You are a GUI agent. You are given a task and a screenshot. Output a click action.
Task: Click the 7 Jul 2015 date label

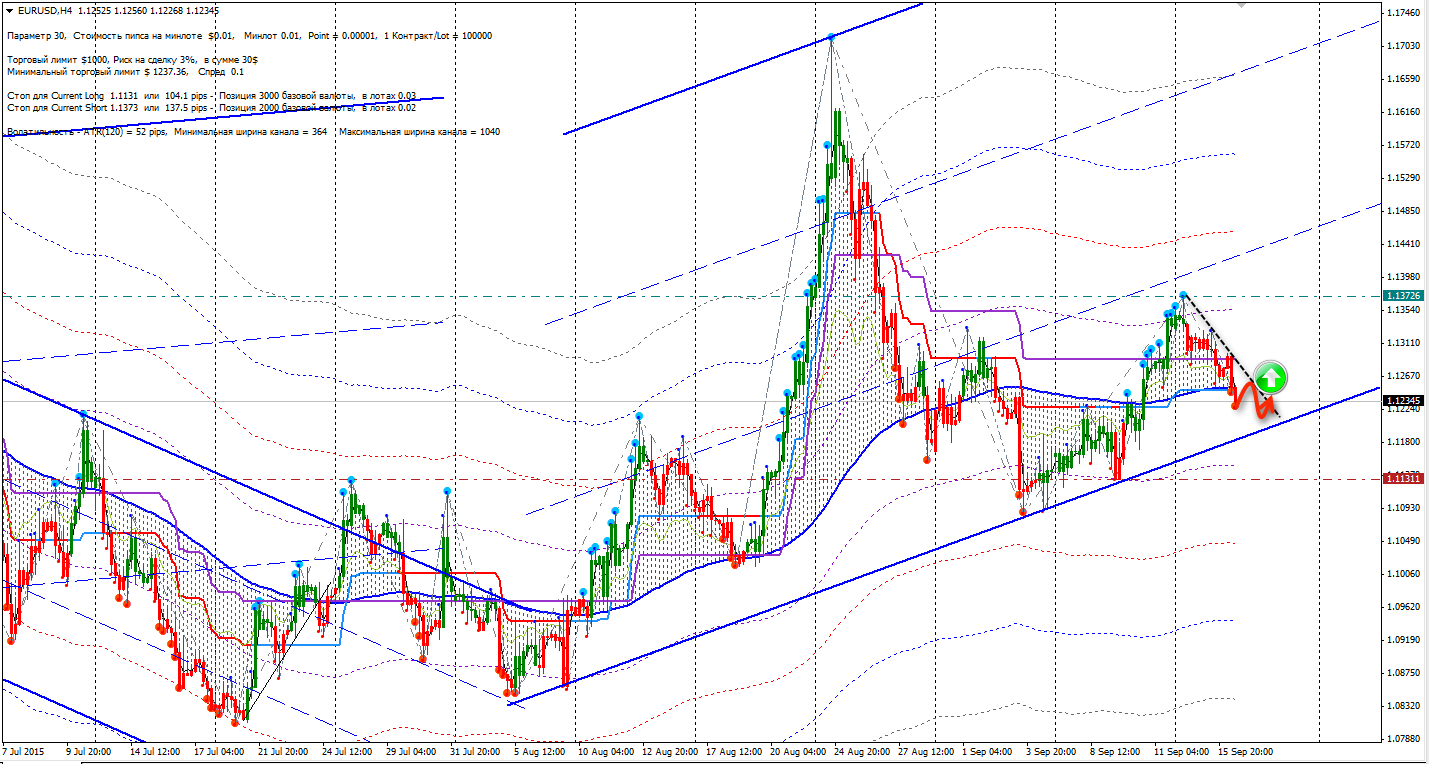26,750
